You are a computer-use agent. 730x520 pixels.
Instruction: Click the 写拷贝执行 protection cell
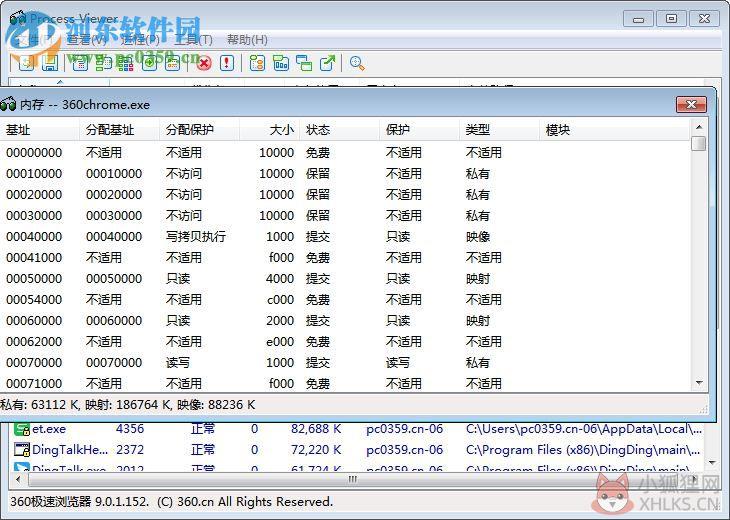click(196, 236)
